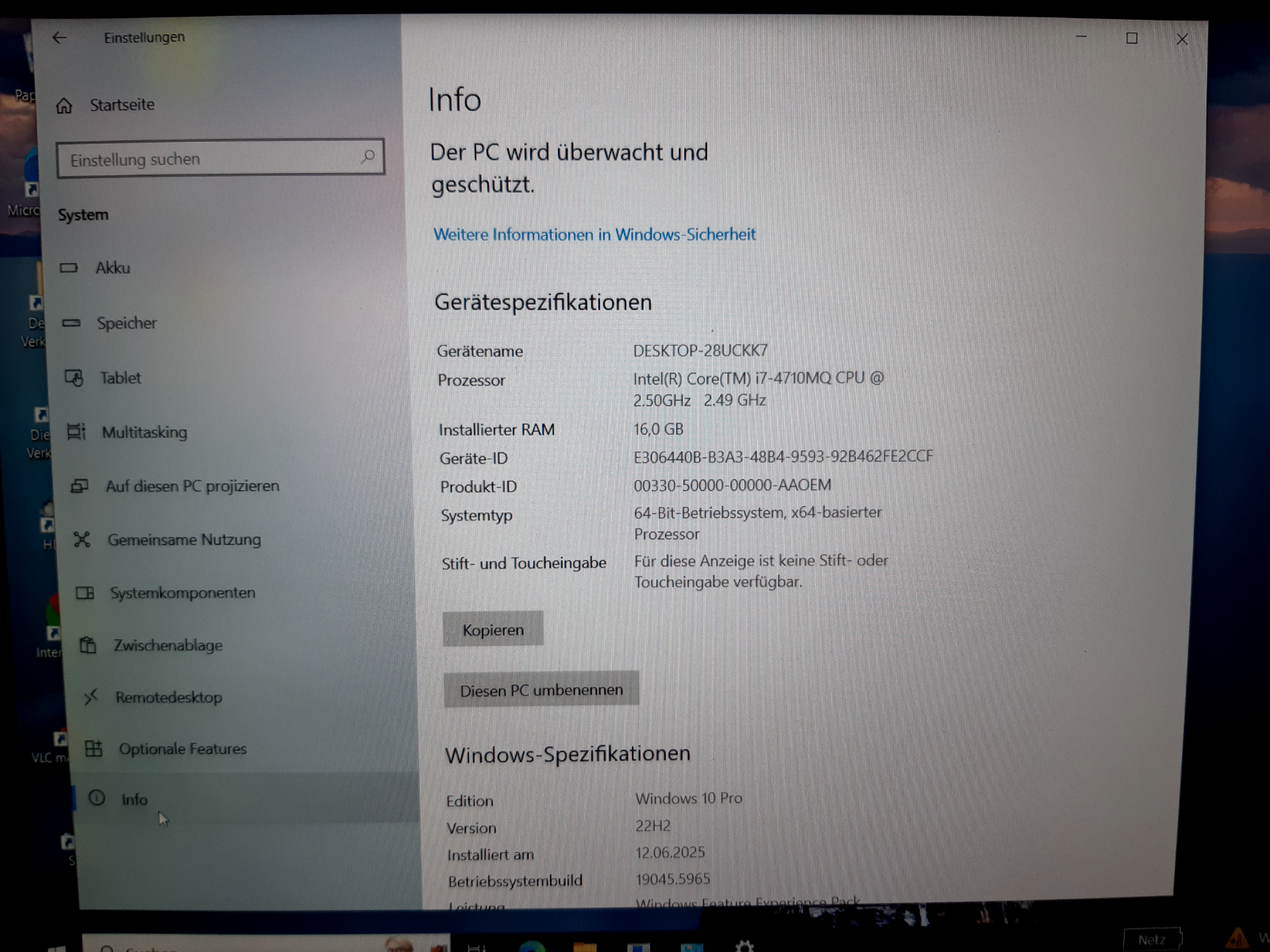Click the '64-Bit-Betriebssystem' system type value
This screenshot has height=952, width=1270.
pos(758,523)
